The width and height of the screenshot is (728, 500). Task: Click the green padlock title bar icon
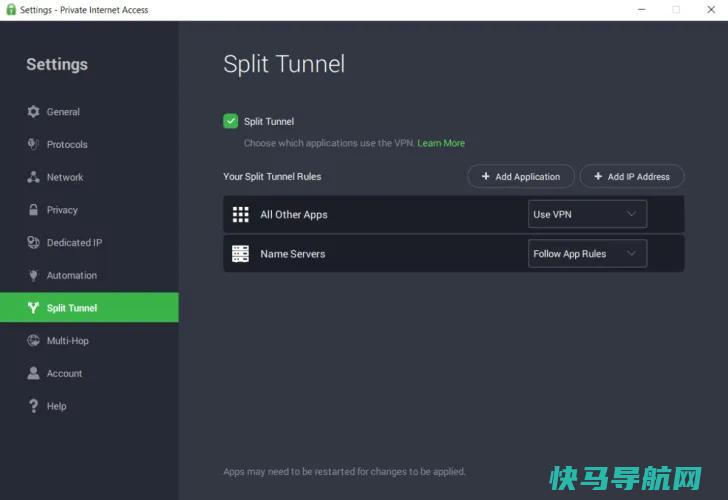point(11,9)
